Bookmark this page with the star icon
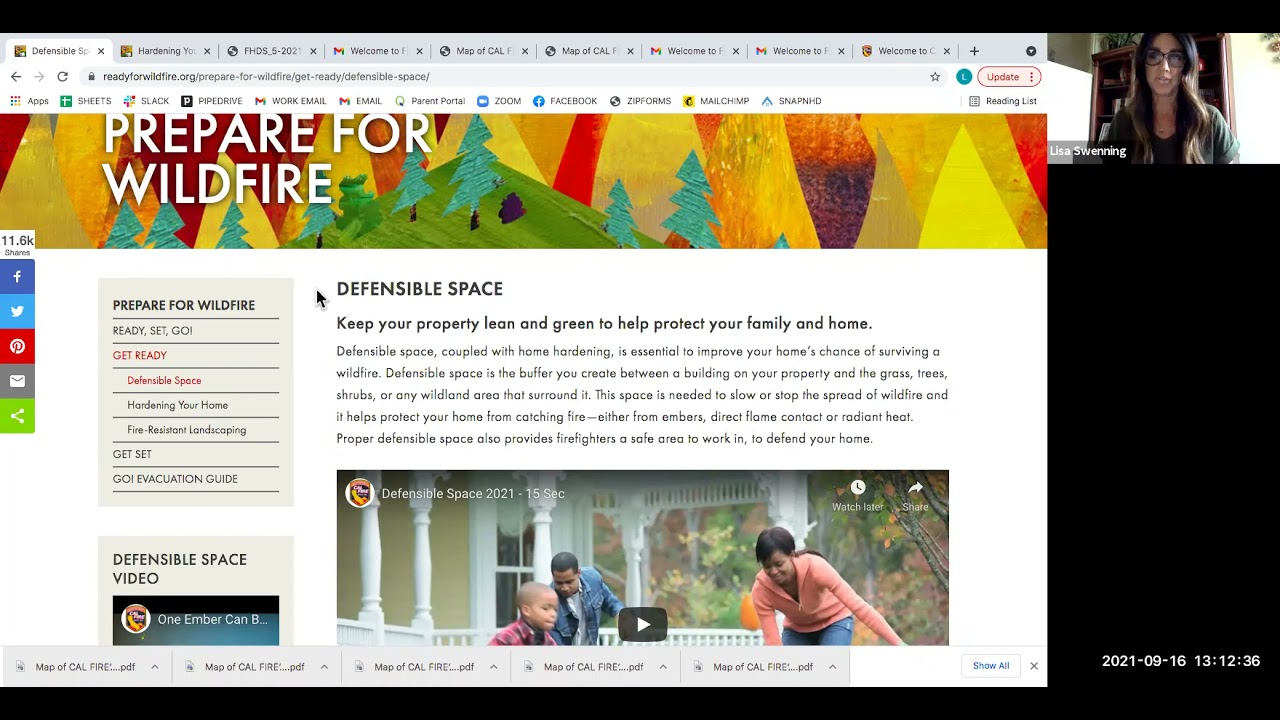The image size is (1280, 720). click(935, 77)
